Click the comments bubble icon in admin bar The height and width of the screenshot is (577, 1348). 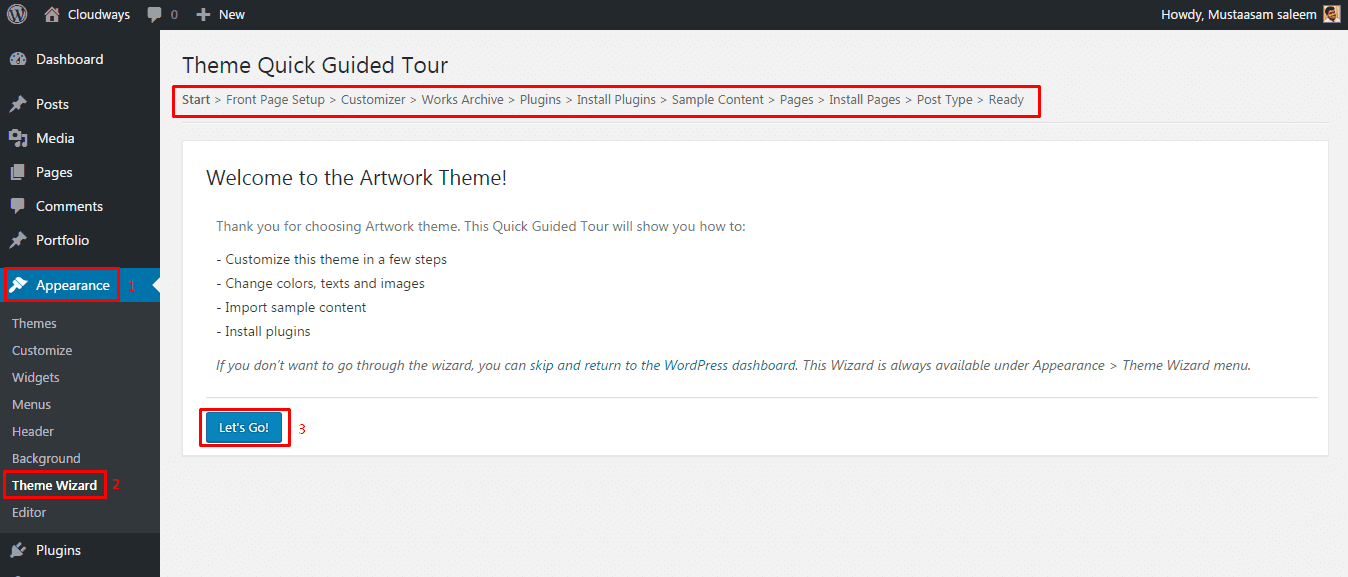(x=155, y=15)
